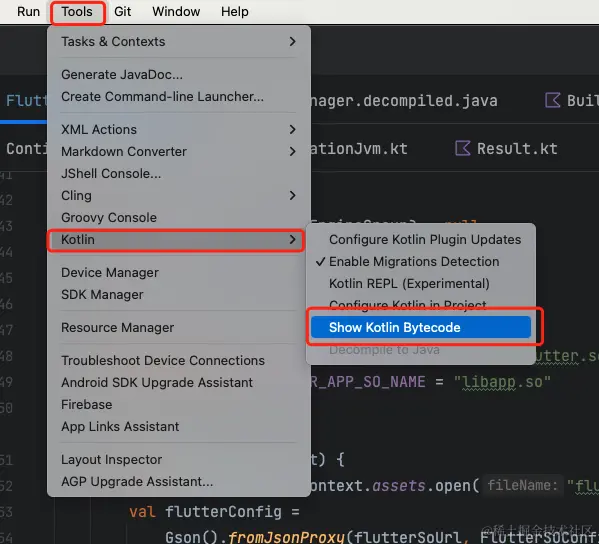
Task: Click the assets property in code
Action: click(399, 486)
